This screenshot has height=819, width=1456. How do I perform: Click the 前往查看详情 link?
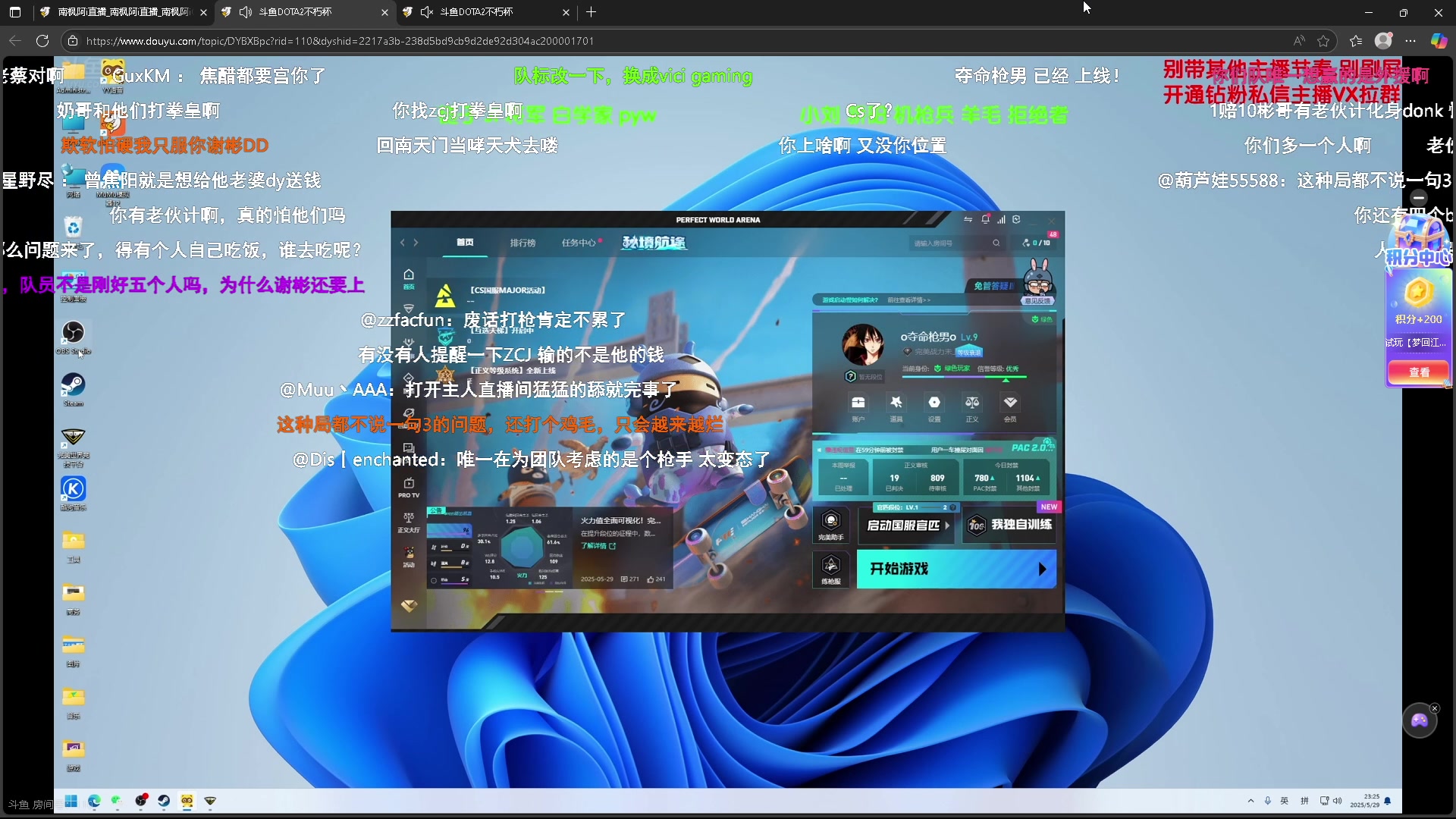[x=908, y=300]
